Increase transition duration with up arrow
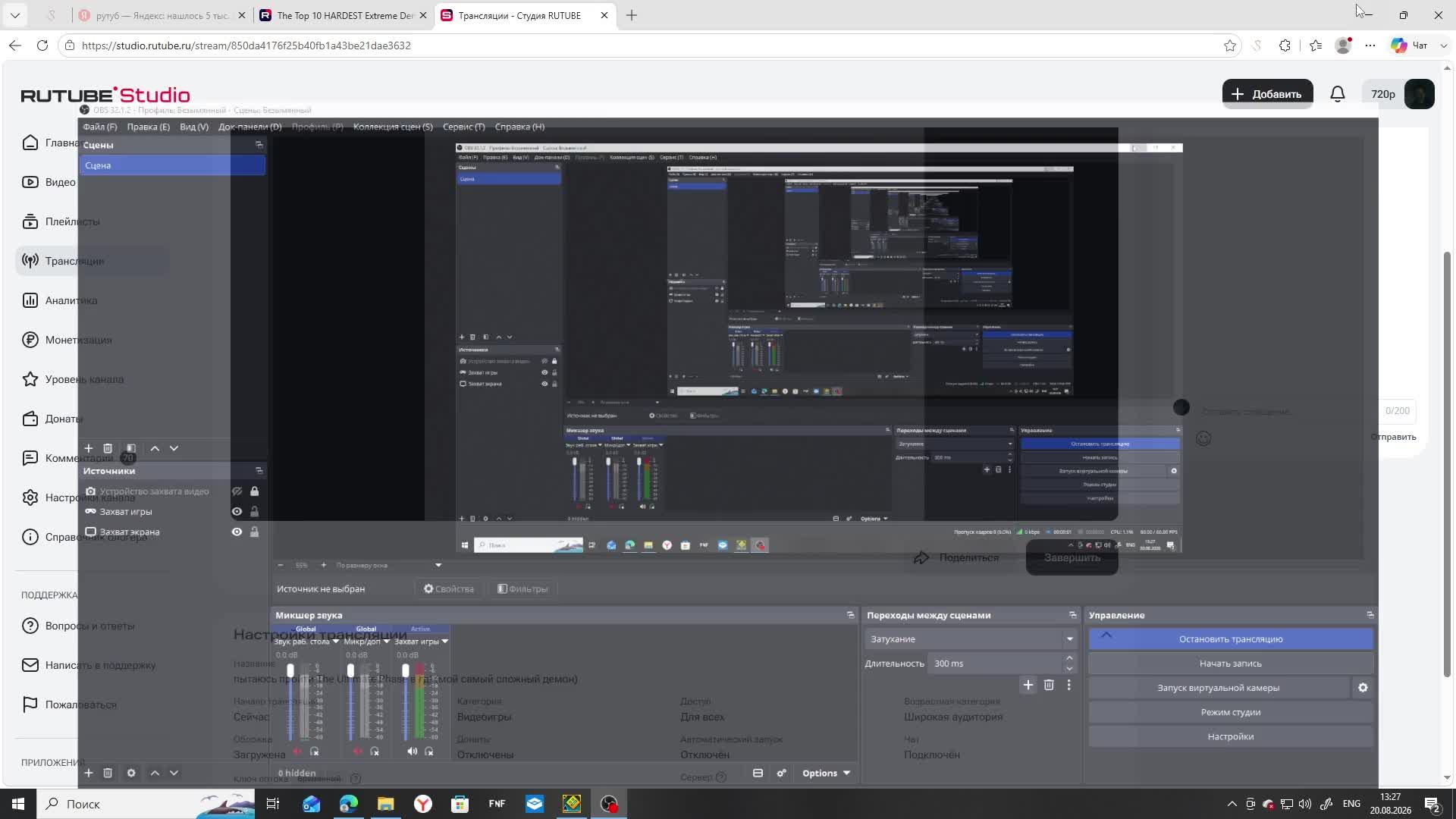Screen dimensions: 1456x819 click(1069, 658)
